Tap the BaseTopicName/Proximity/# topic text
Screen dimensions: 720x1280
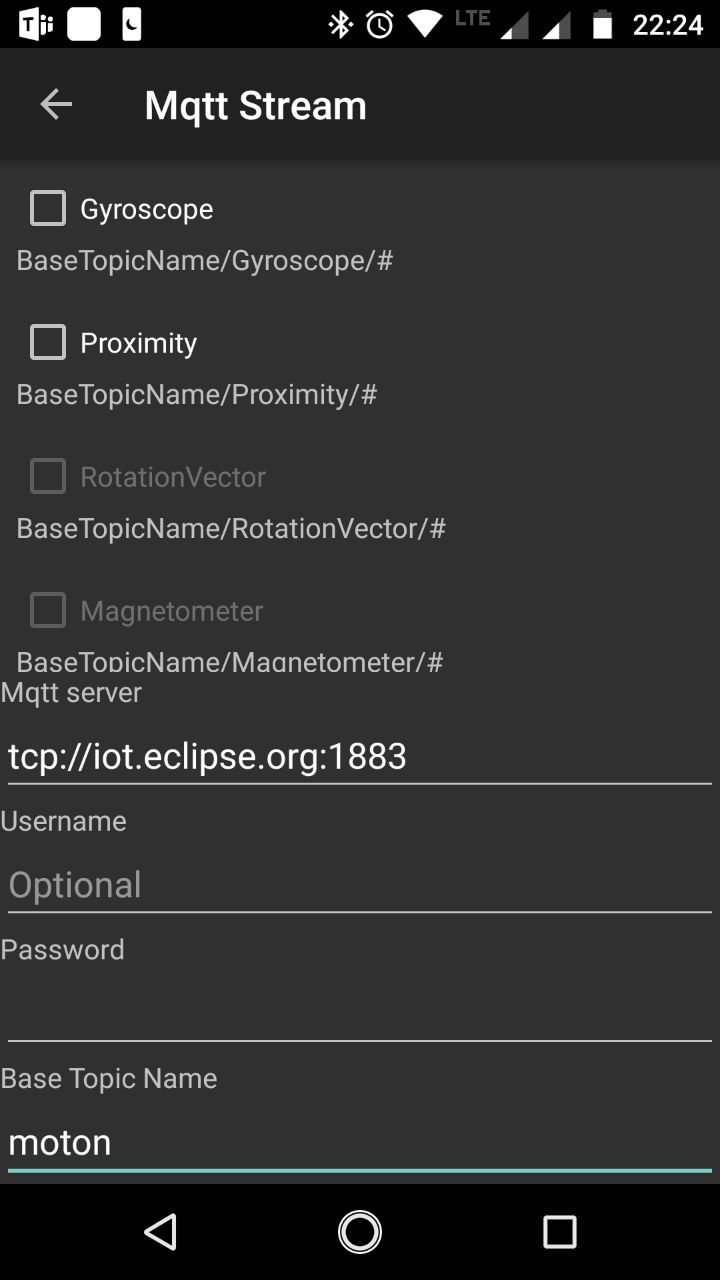(197, 395)
